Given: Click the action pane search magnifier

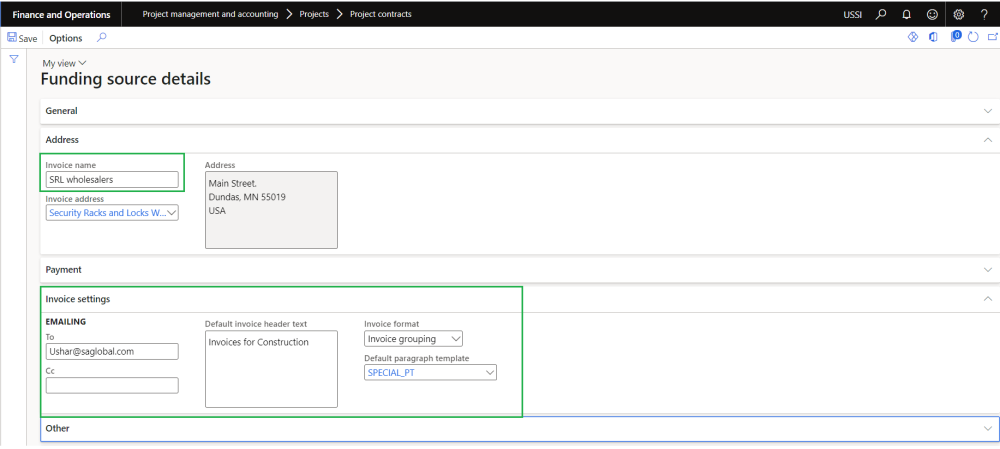Looking at the screenshot, I should pyautogui.click(x=102, y=38).
